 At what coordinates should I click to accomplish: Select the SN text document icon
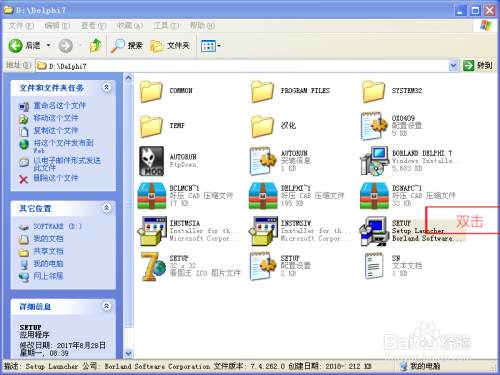pyautogui.click(x=374, y=266)
